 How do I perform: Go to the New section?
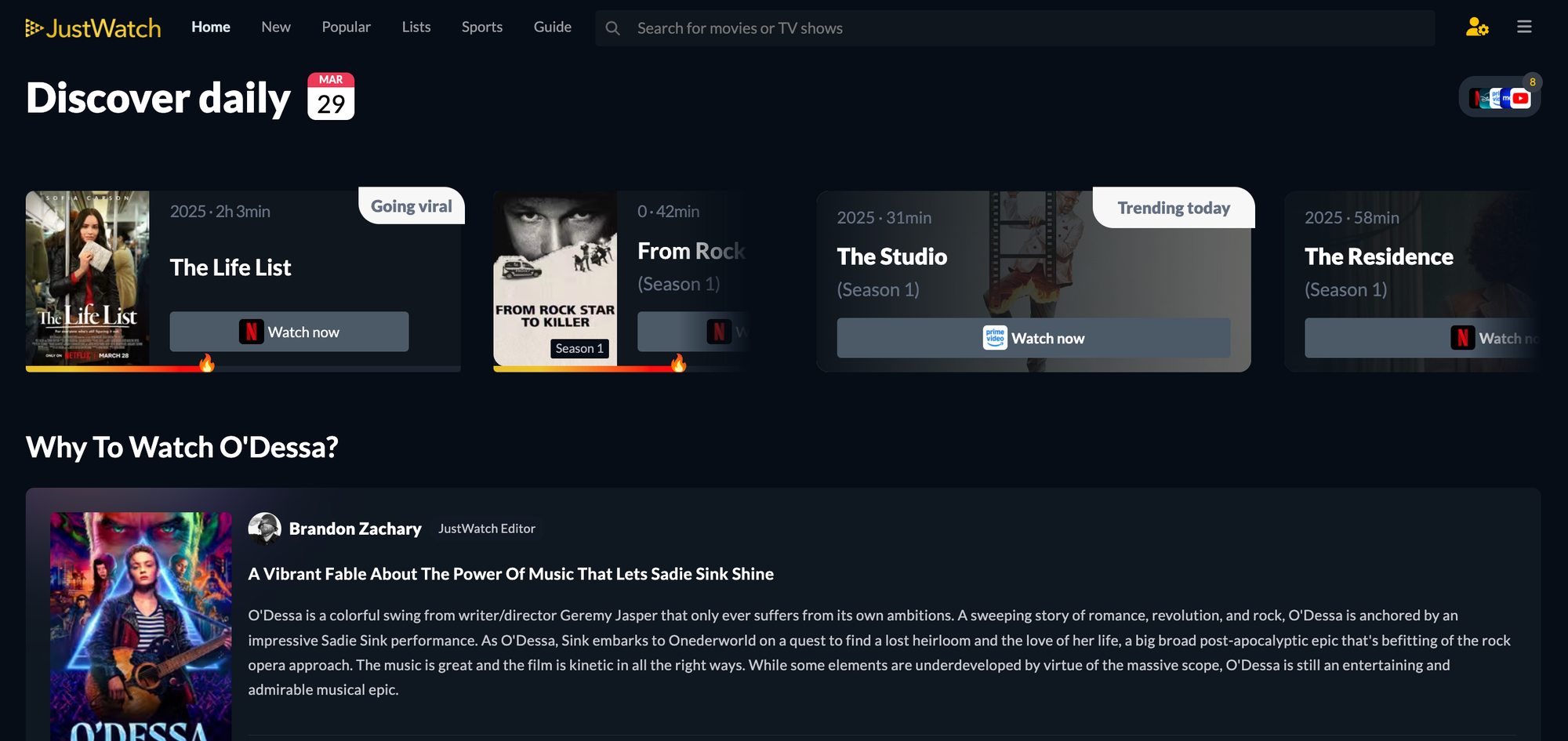(x=276, y=27)
